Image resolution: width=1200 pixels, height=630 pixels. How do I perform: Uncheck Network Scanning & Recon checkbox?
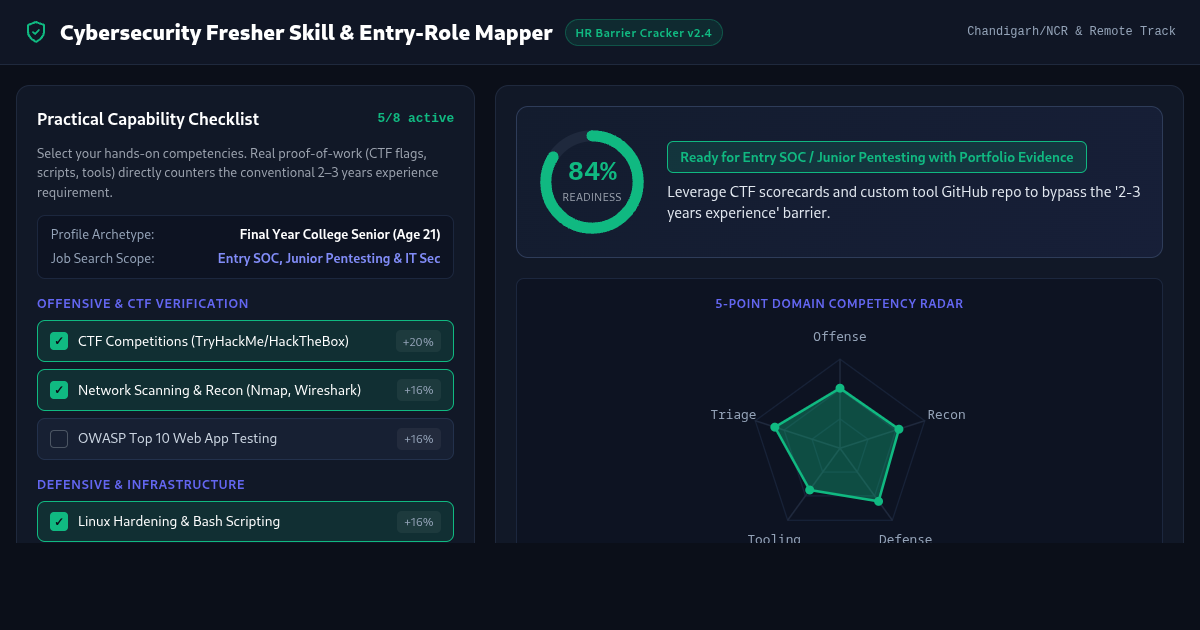(59, 390)
